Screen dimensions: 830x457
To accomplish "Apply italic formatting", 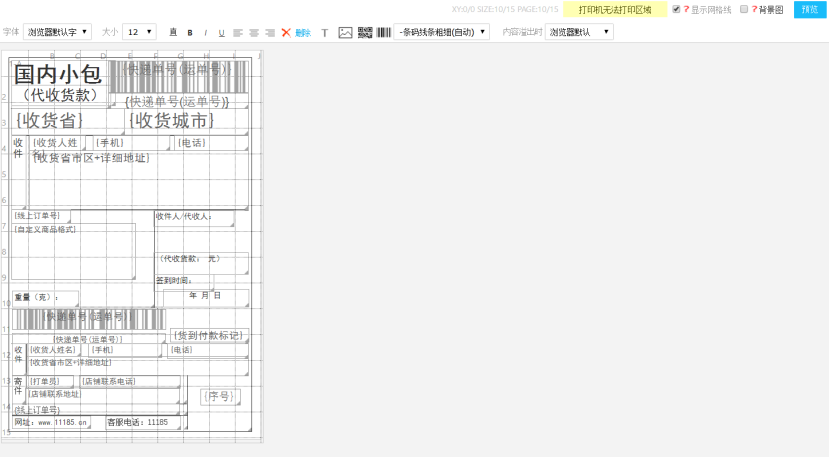I will point(205,33).
